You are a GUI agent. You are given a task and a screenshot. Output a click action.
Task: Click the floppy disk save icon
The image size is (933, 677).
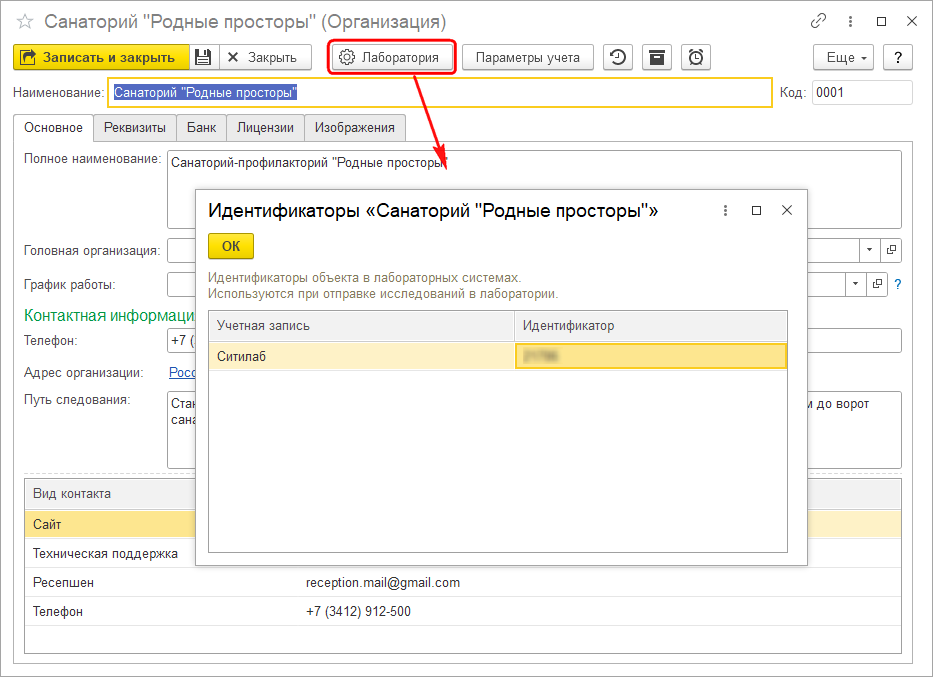(203, 57)
